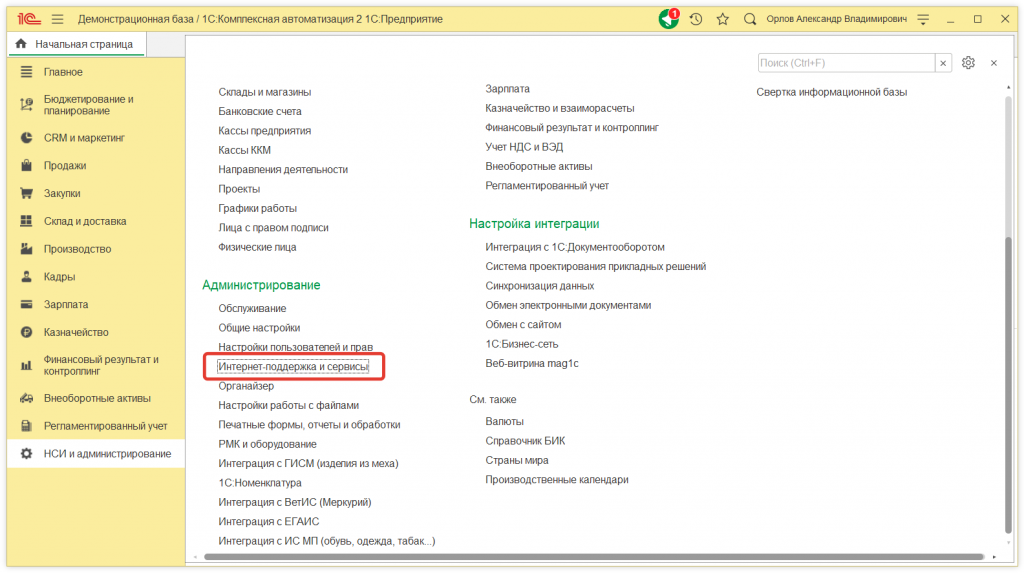Open Внеоборотные активы sidebar section
Viewport: 1024px width, 573px height.
pyautogui.click(x=96, y=398)
